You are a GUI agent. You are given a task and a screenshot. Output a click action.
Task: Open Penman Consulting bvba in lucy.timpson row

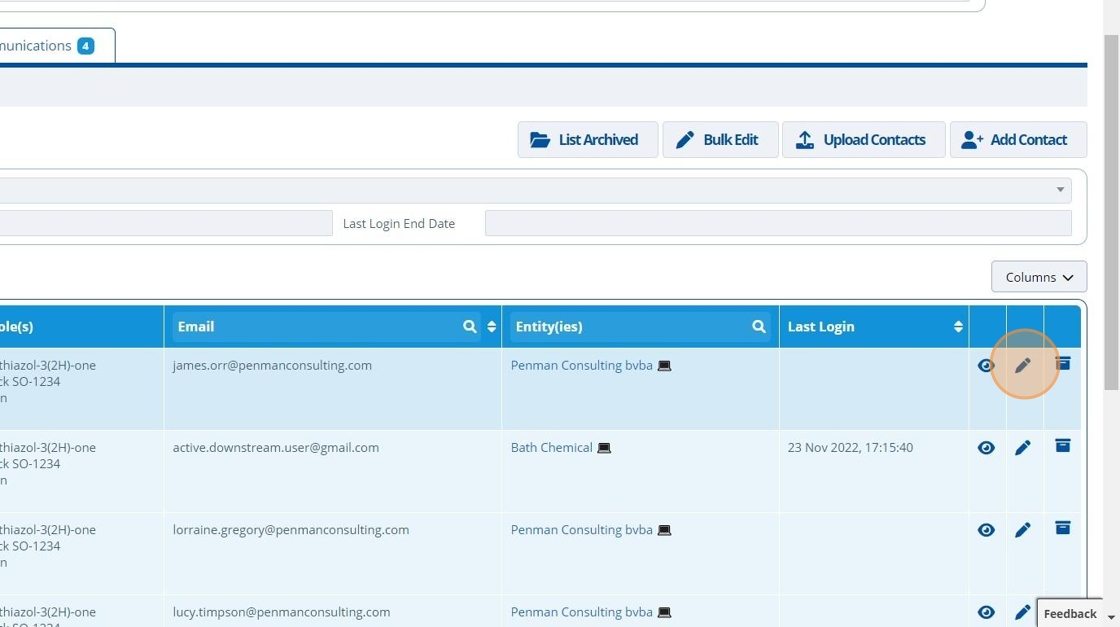(581, 612)
